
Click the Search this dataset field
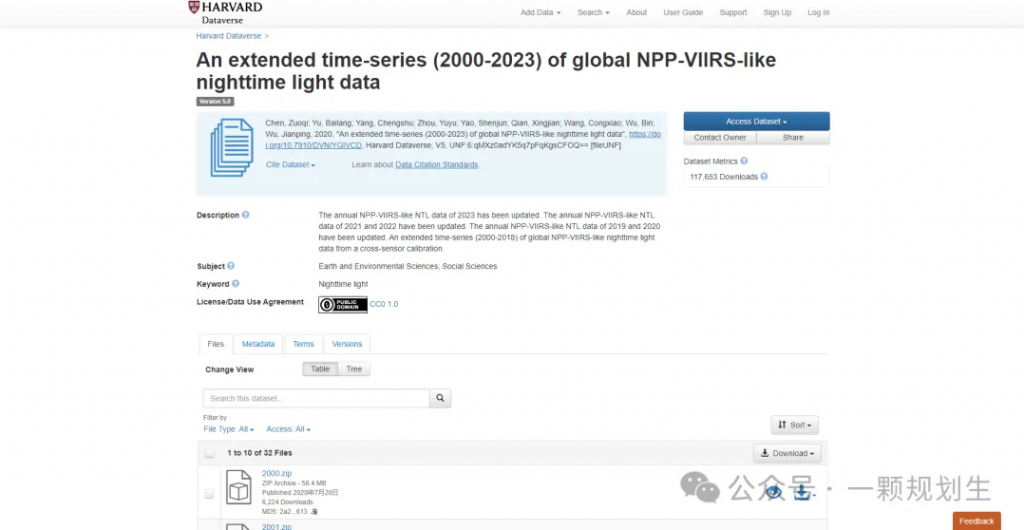pyautogui.click(x=316, y=398)
